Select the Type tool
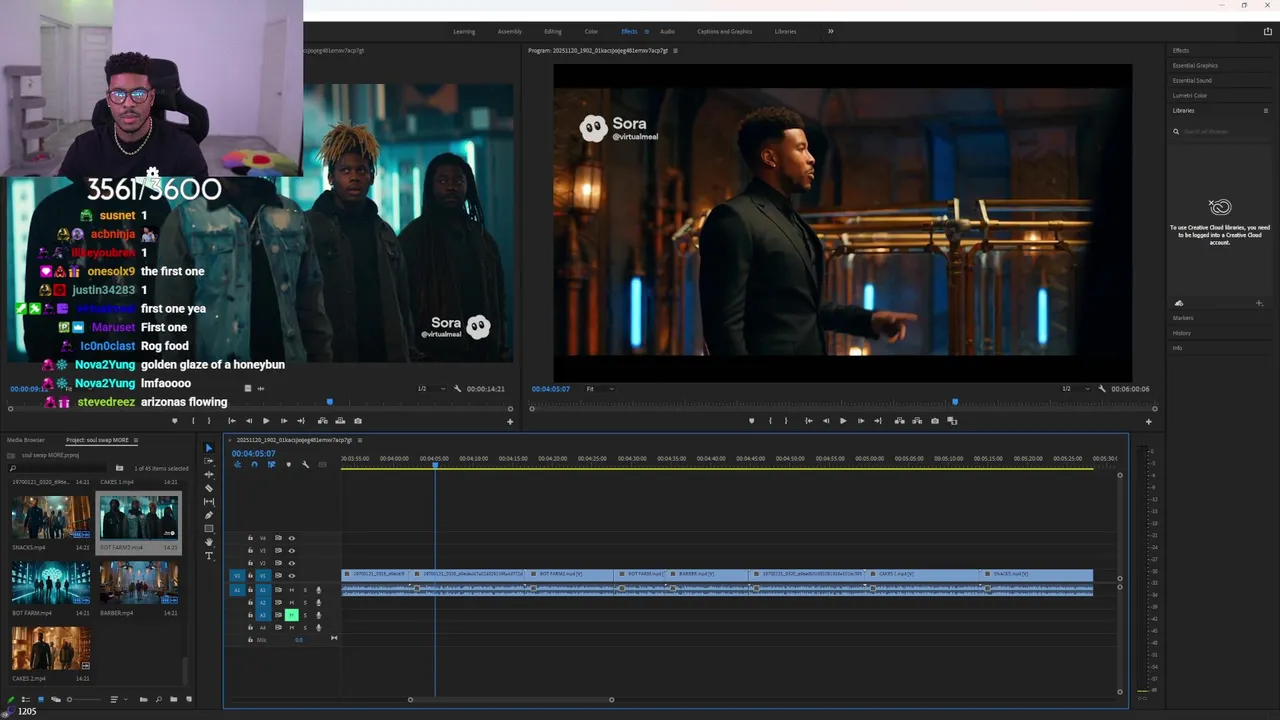This screenshot has height=720, width=1280. point(209,556)
